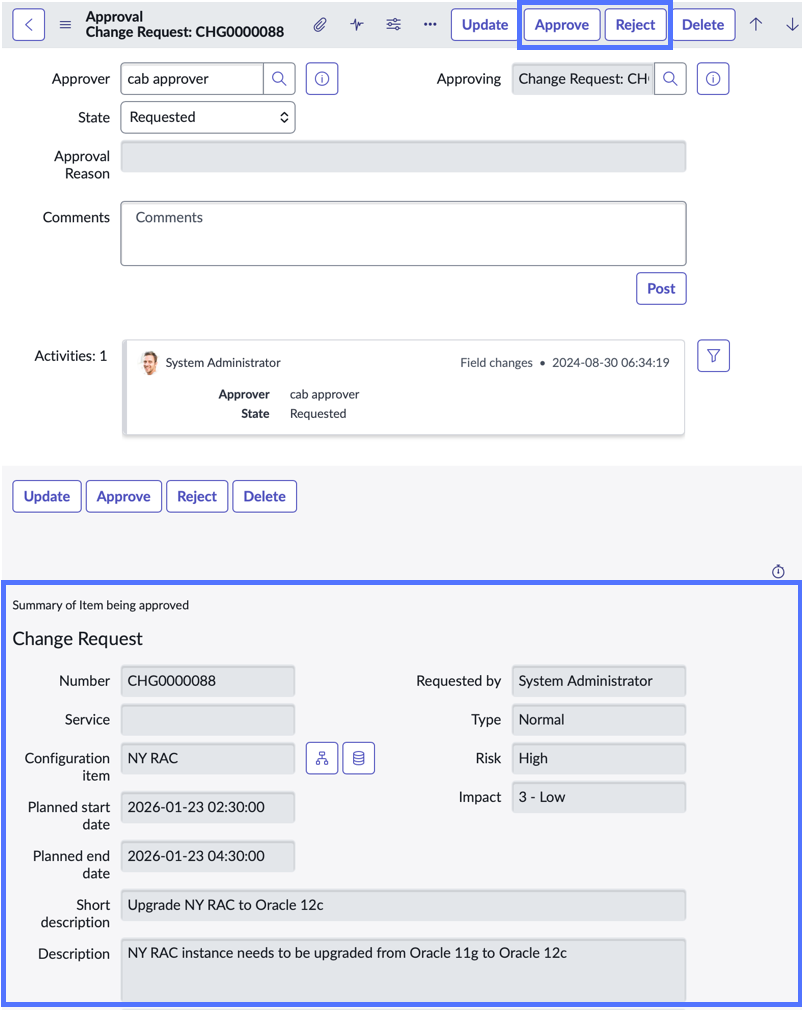Click the top Approve button

[562, 25]
